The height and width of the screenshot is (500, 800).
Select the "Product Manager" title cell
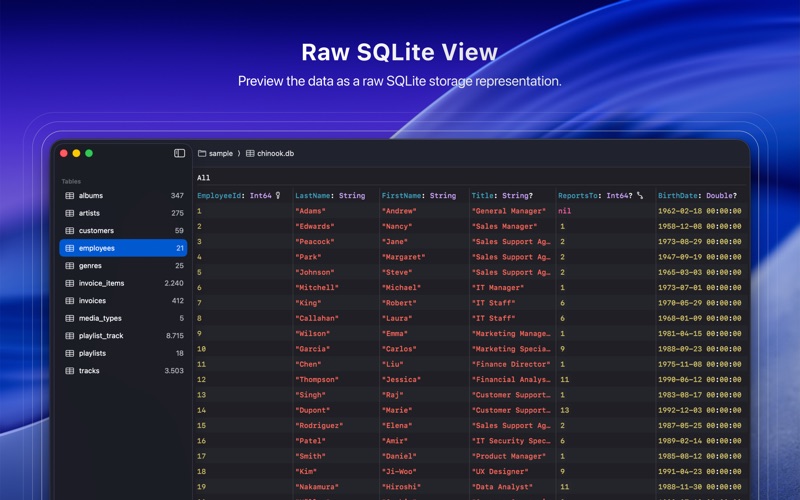509,456
